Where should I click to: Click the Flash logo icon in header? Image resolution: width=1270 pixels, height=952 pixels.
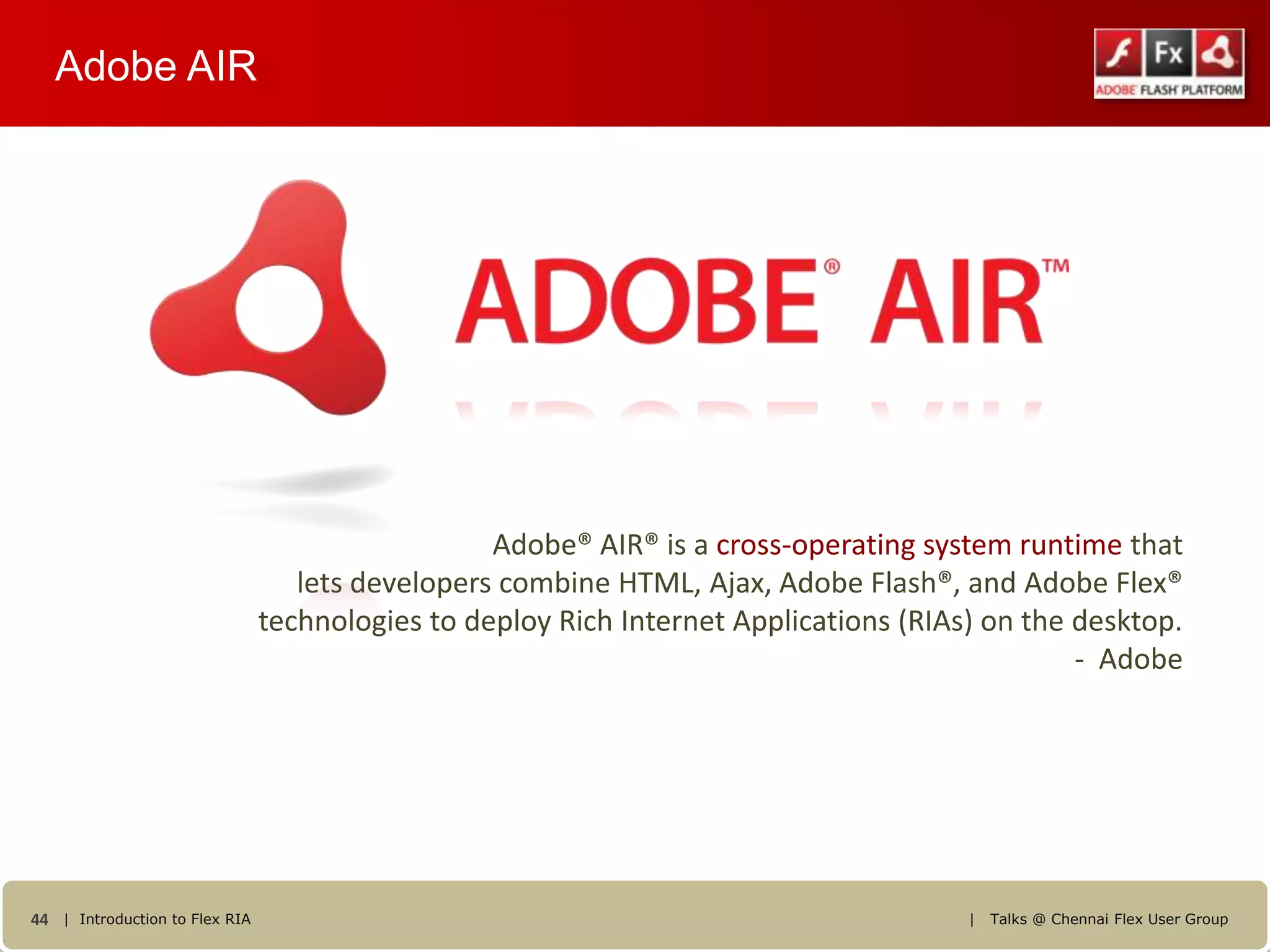point(1118,53)
